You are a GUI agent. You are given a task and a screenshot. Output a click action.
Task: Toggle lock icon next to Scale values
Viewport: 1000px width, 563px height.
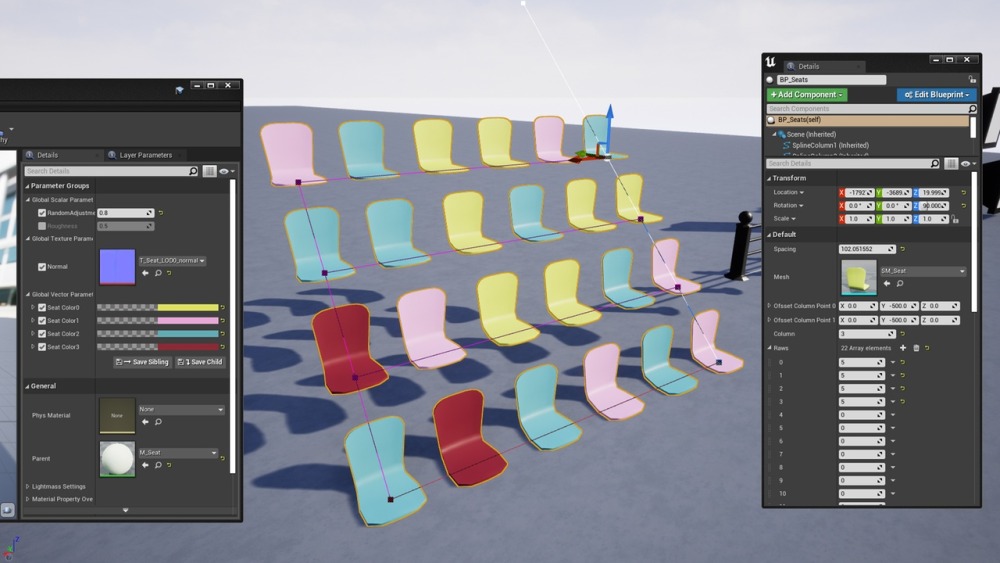(955, 219)
